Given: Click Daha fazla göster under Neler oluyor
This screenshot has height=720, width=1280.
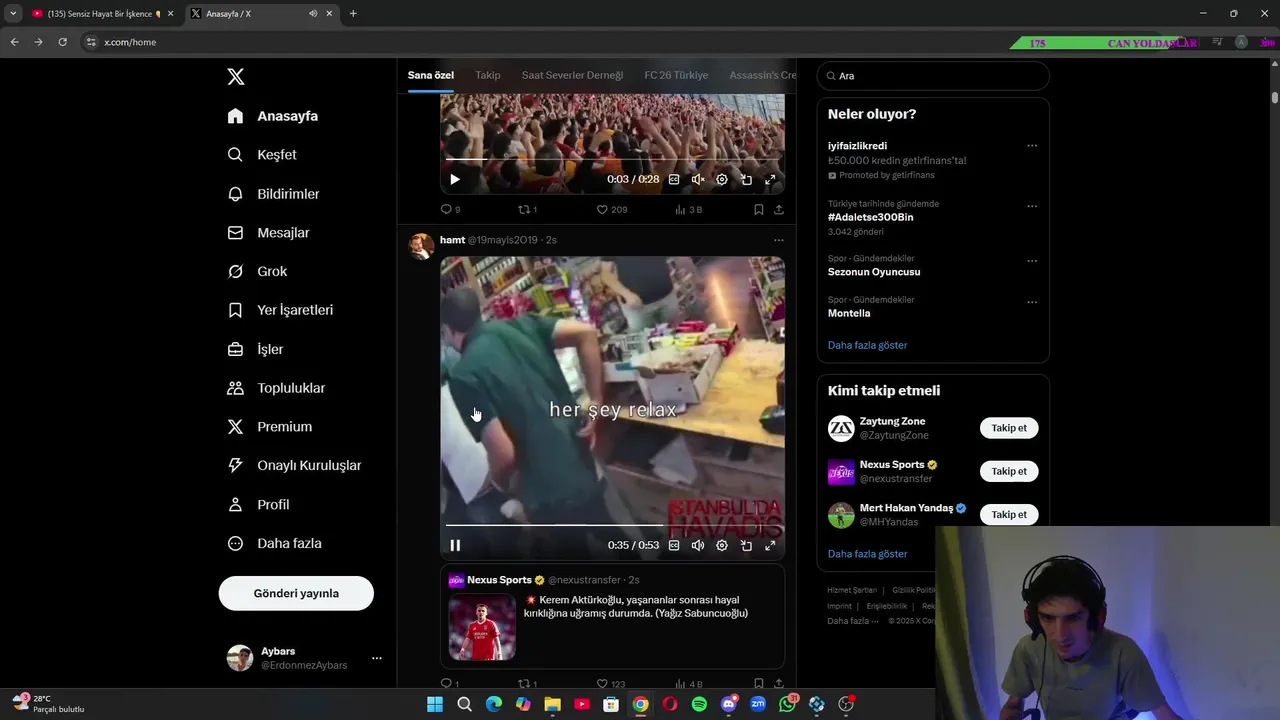Looking at the screenshot, I should tap(867, 345).
